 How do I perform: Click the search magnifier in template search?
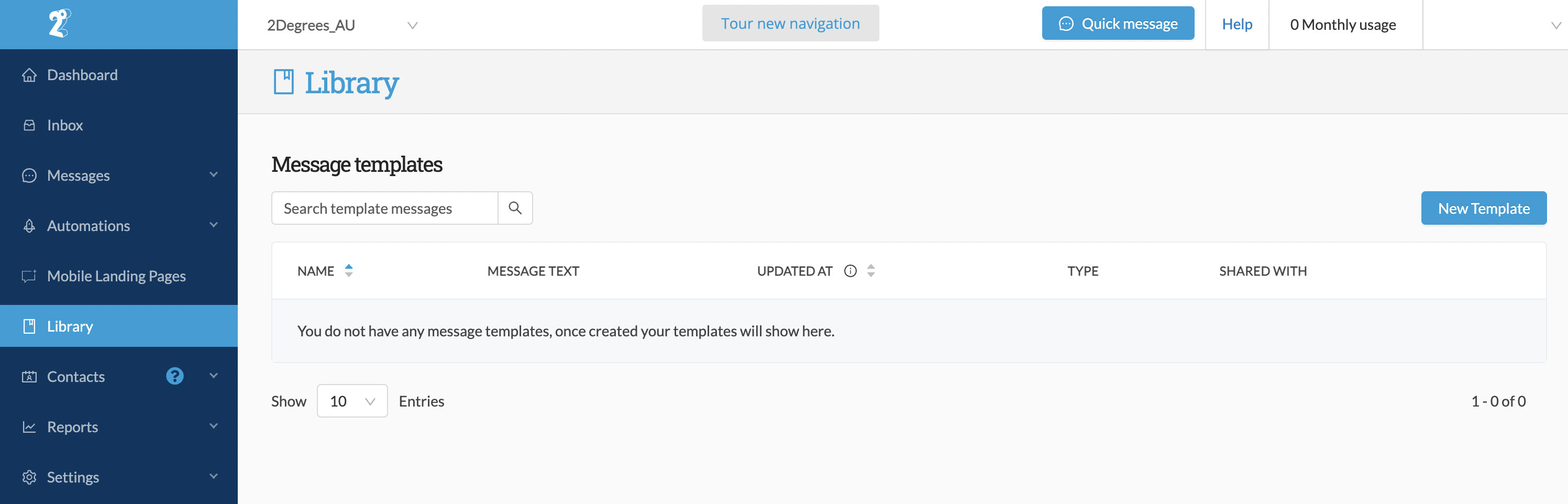pos(515,207)
